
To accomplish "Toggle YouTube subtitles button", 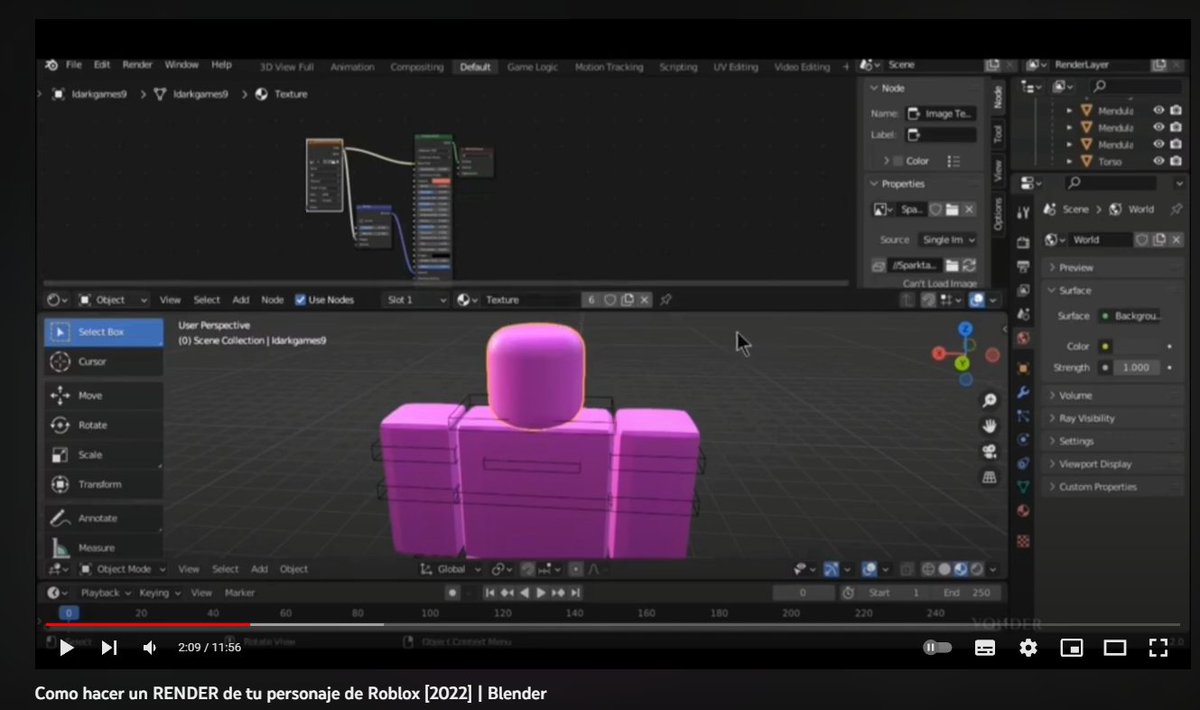I will (x=985, y=648).
